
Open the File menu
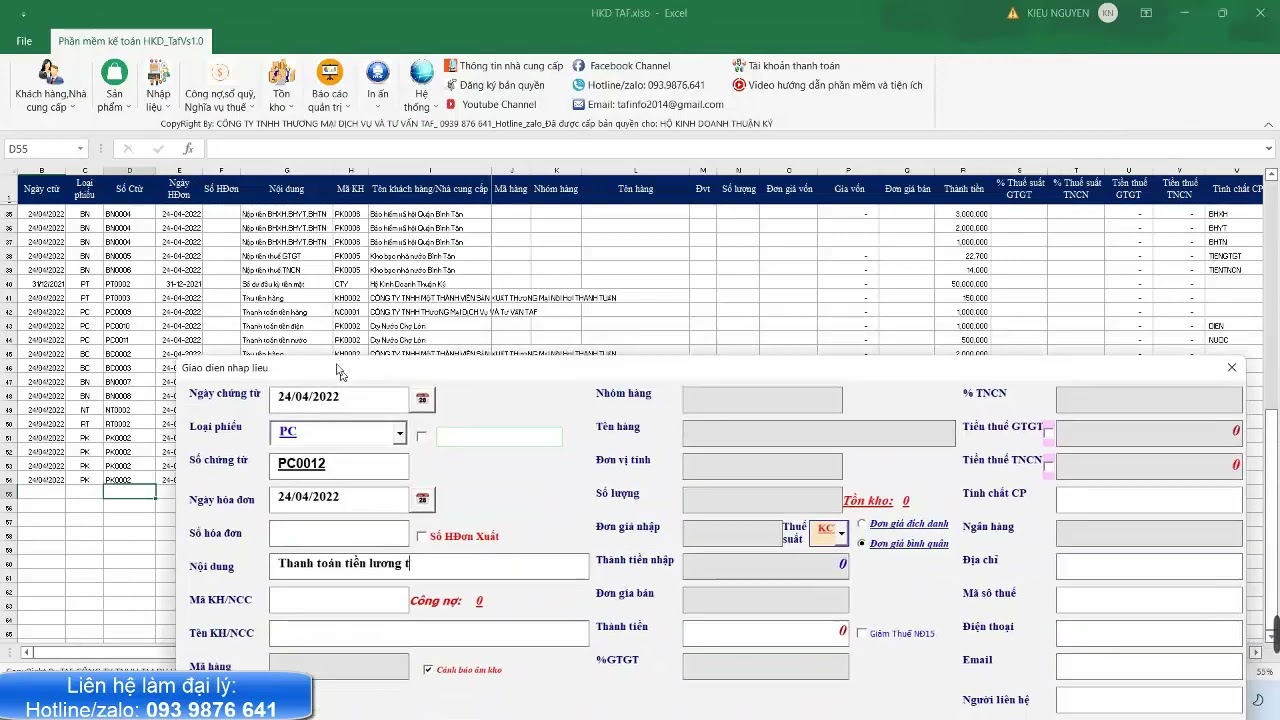pyautogui.click(x=24, y=41)
